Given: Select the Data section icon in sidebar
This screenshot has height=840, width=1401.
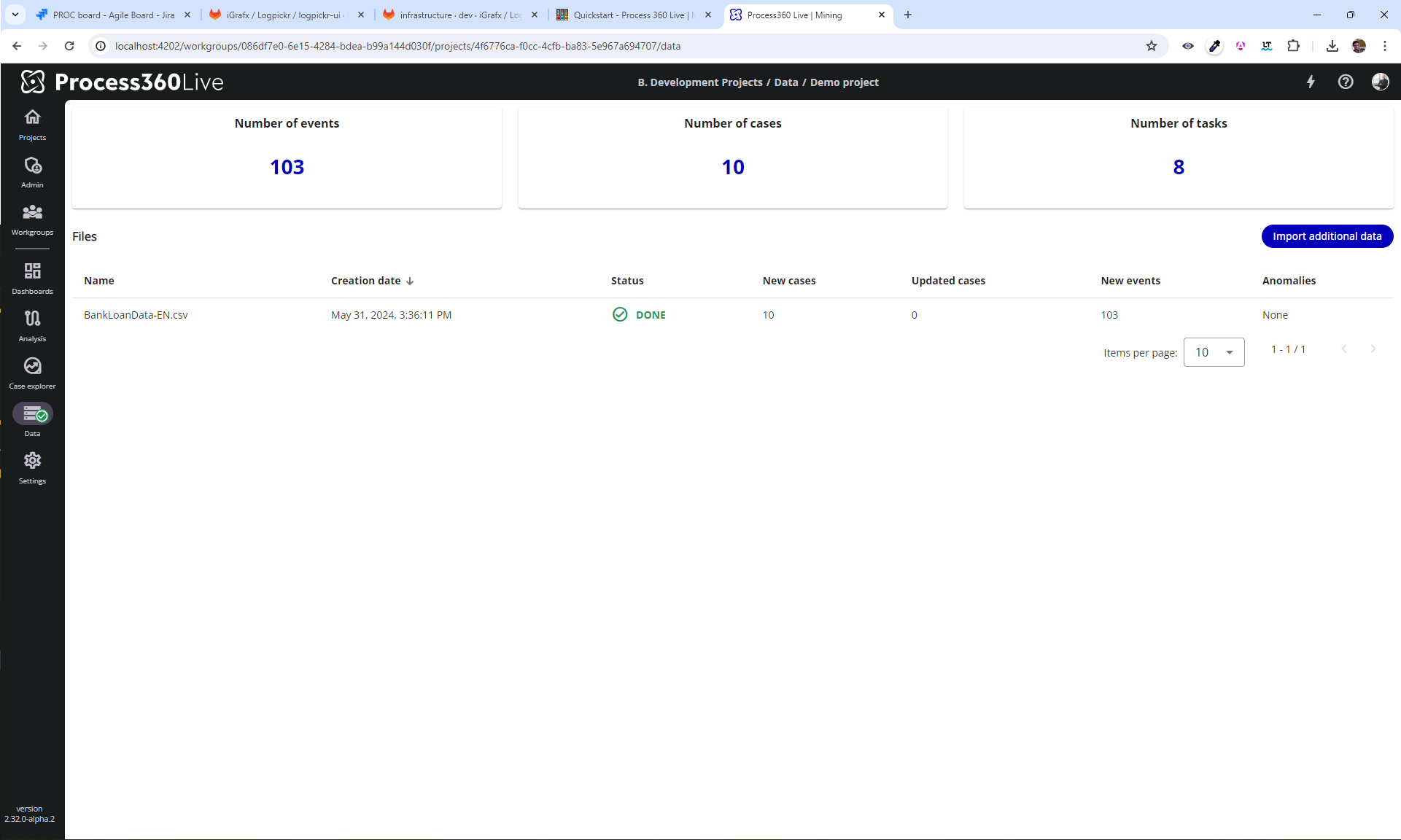Looking at the screenshot, I should pos(32,414).
